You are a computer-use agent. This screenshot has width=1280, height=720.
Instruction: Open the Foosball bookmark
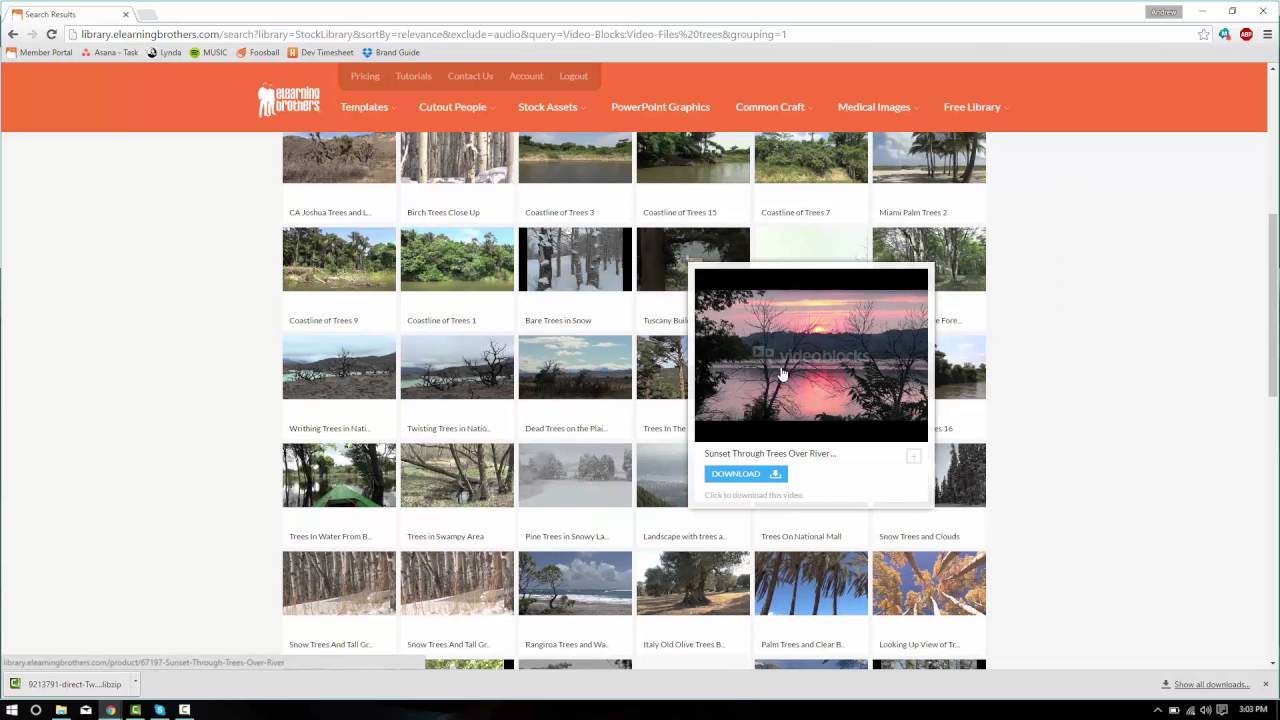tap(258, 53)
